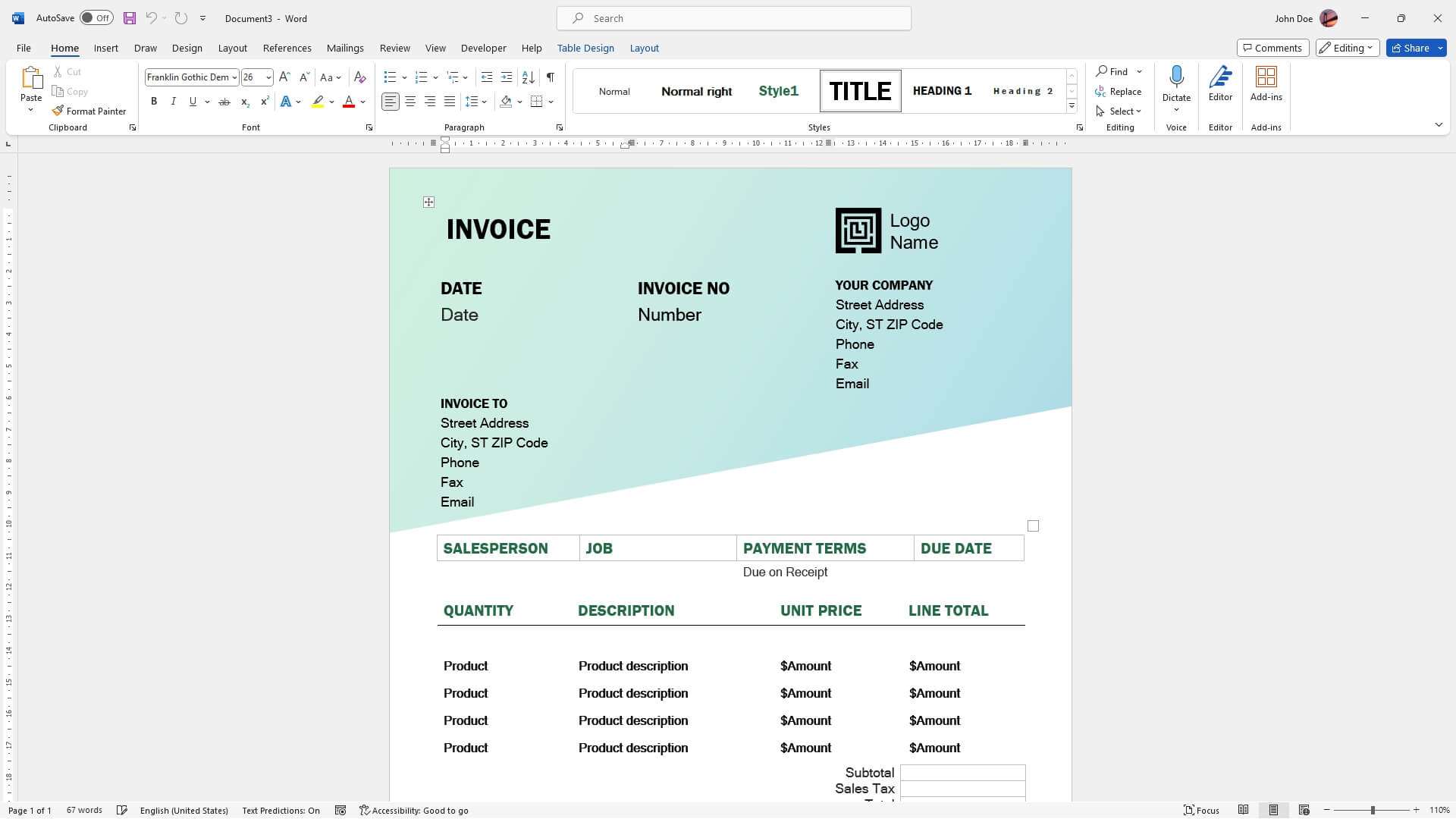1456x819 pixels.
Task: Apply superscript formatting
Action: point(264,101)
